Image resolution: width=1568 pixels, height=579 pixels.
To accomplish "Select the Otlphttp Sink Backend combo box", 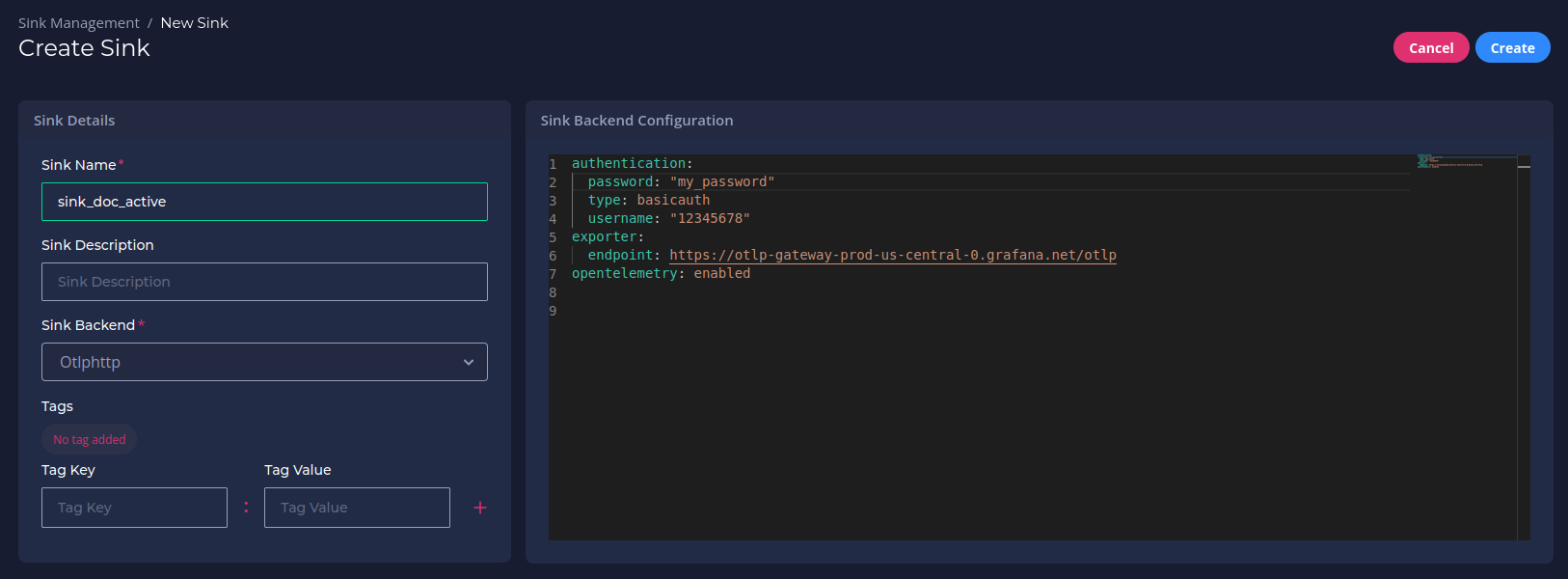I will pyautogui.click(x=264, y=362).
